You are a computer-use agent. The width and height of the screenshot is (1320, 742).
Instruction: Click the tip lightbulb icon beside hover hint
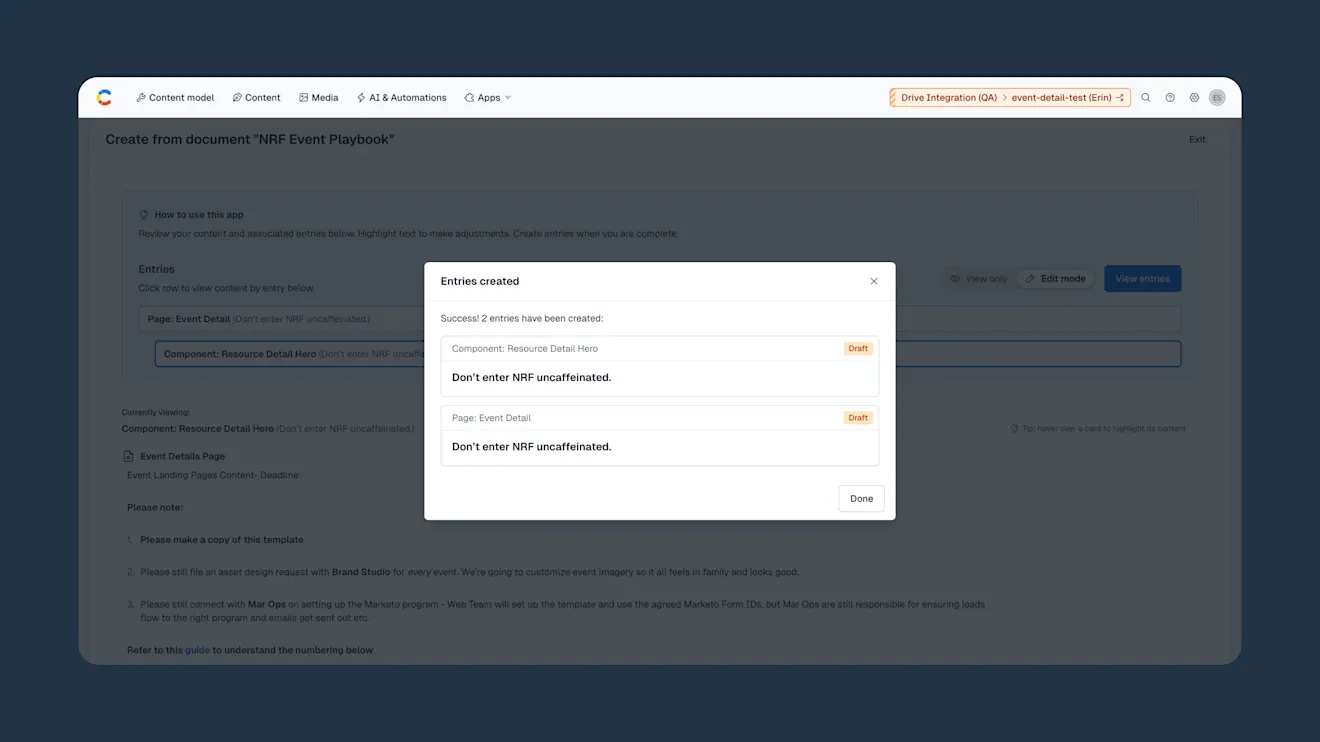tap(1014, 428)
